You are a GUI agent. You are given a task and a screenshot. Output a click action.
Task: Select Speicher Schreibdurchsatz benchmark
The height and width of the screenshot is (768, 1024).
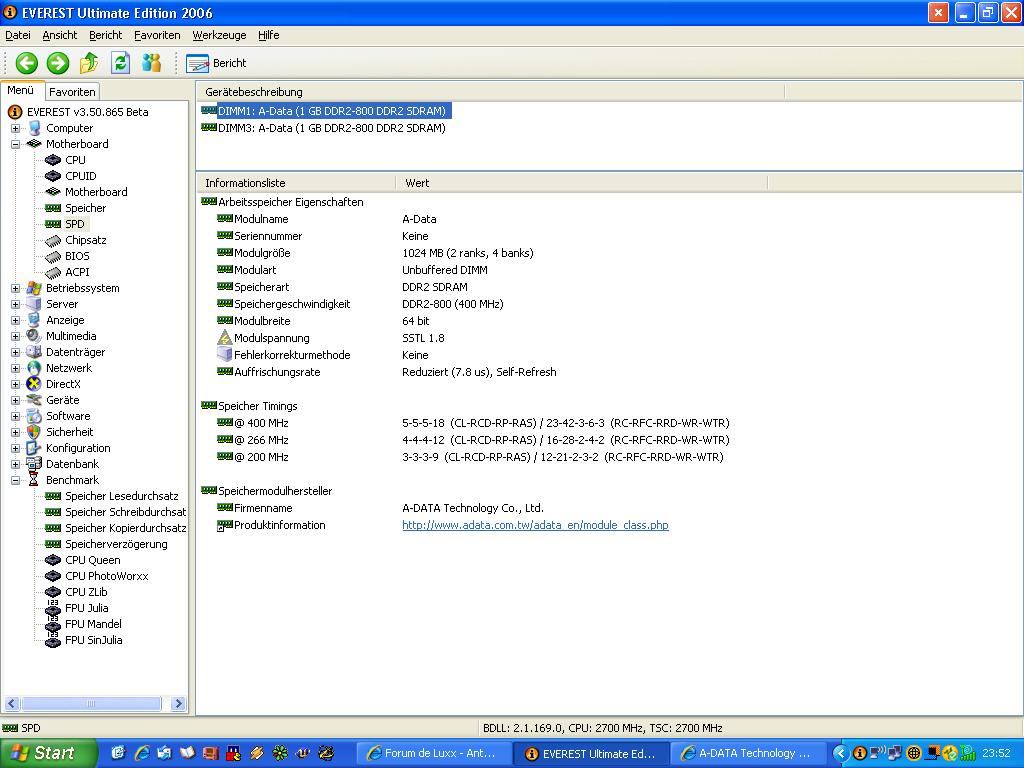[x=125, y=512]
